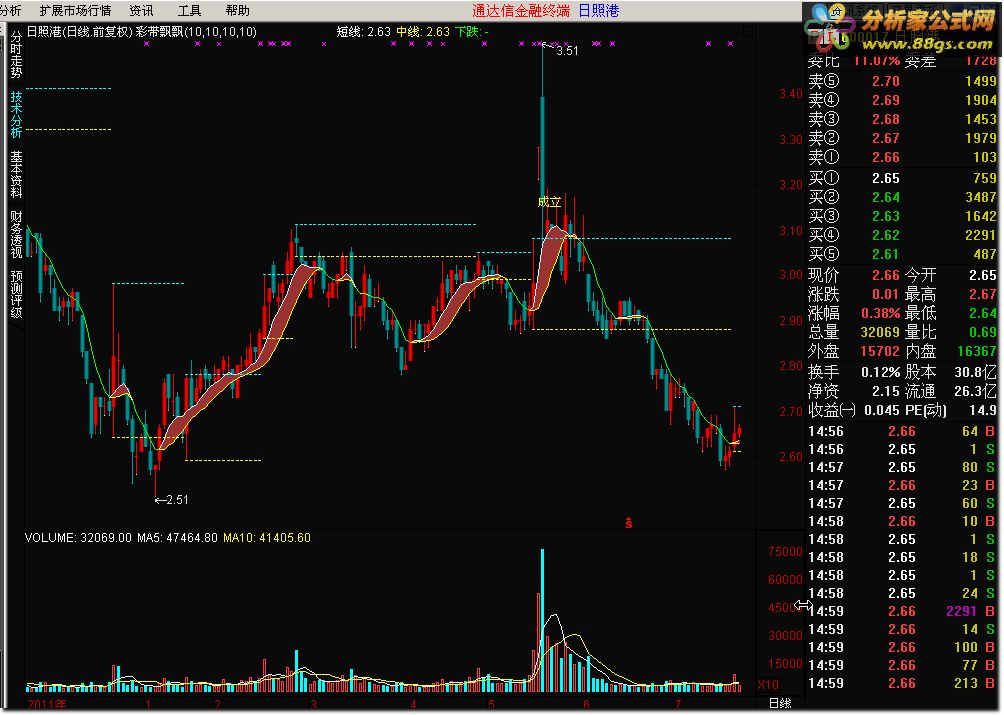Image resolution: width=1004 pixels, height=715 pixels.
Task: Click the 日照港(日线,前复权) chart title
Action: click(79, 31)
